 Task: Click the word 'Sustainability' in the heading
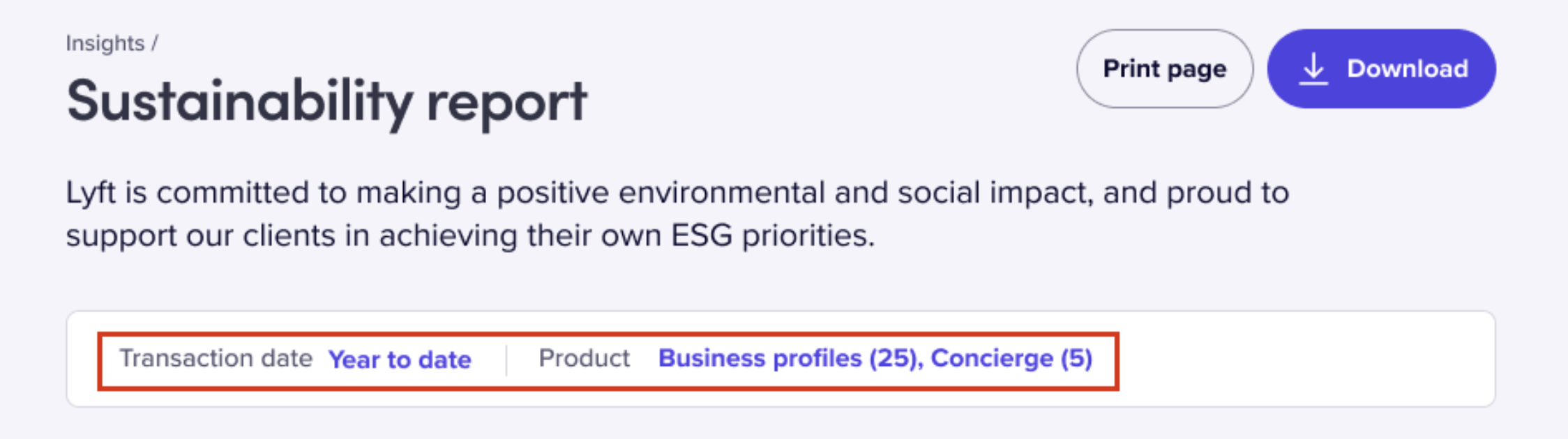240,102
